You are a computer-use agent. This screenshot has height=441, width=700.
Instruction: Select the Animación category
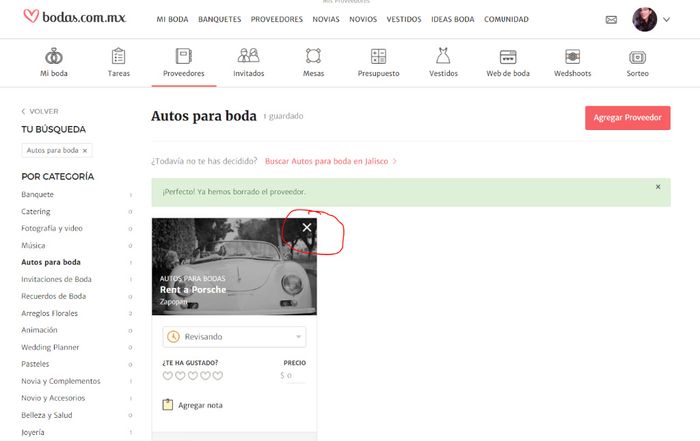click(39, 330)
